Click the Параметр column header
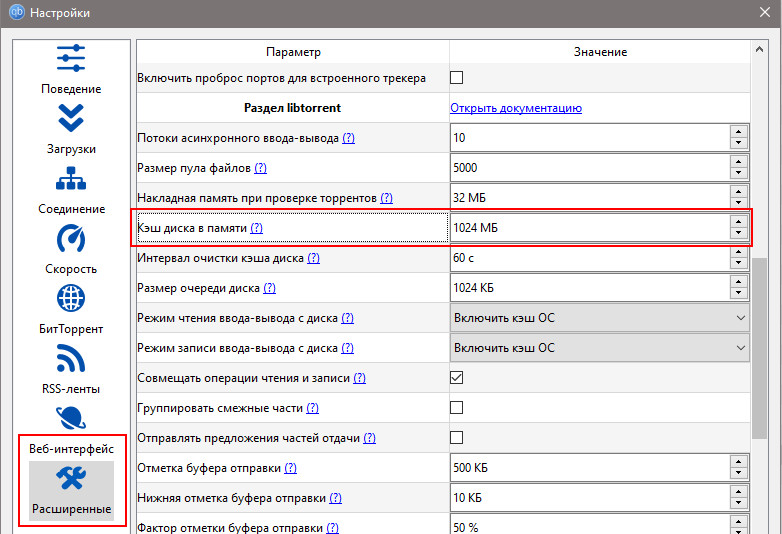This screenshot has height=534, width=782. tap(293, 51)
